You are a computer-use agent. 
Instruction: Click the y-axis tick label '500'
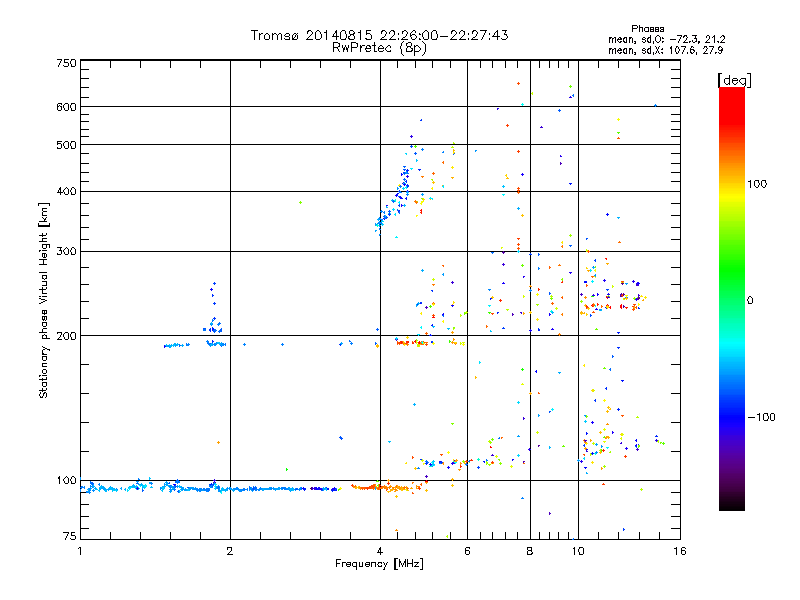click(66, 145)
